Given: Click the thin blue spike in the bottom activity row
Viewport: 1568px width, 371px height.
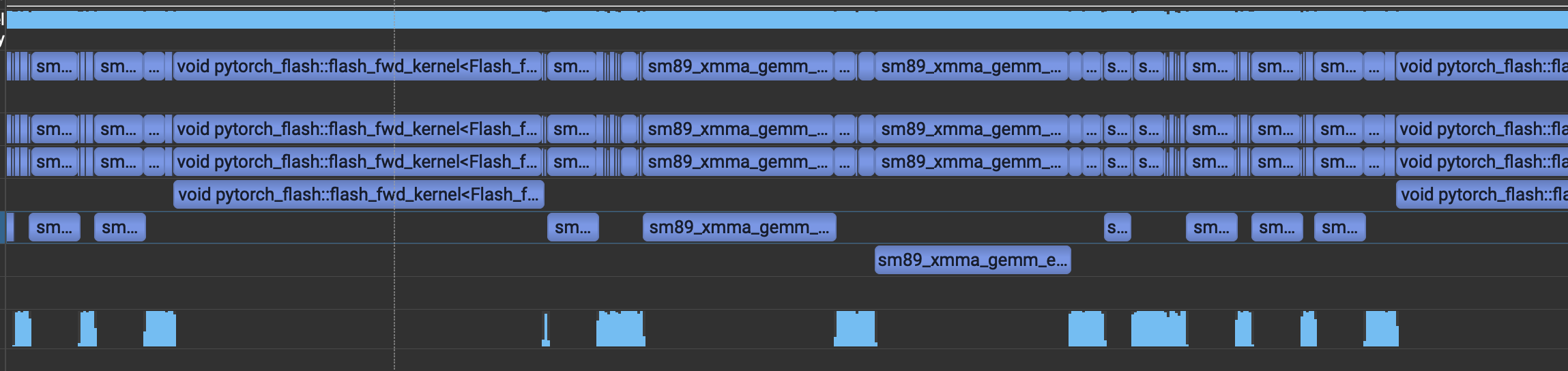Looking at the screenshot, I should coord(545,329).
